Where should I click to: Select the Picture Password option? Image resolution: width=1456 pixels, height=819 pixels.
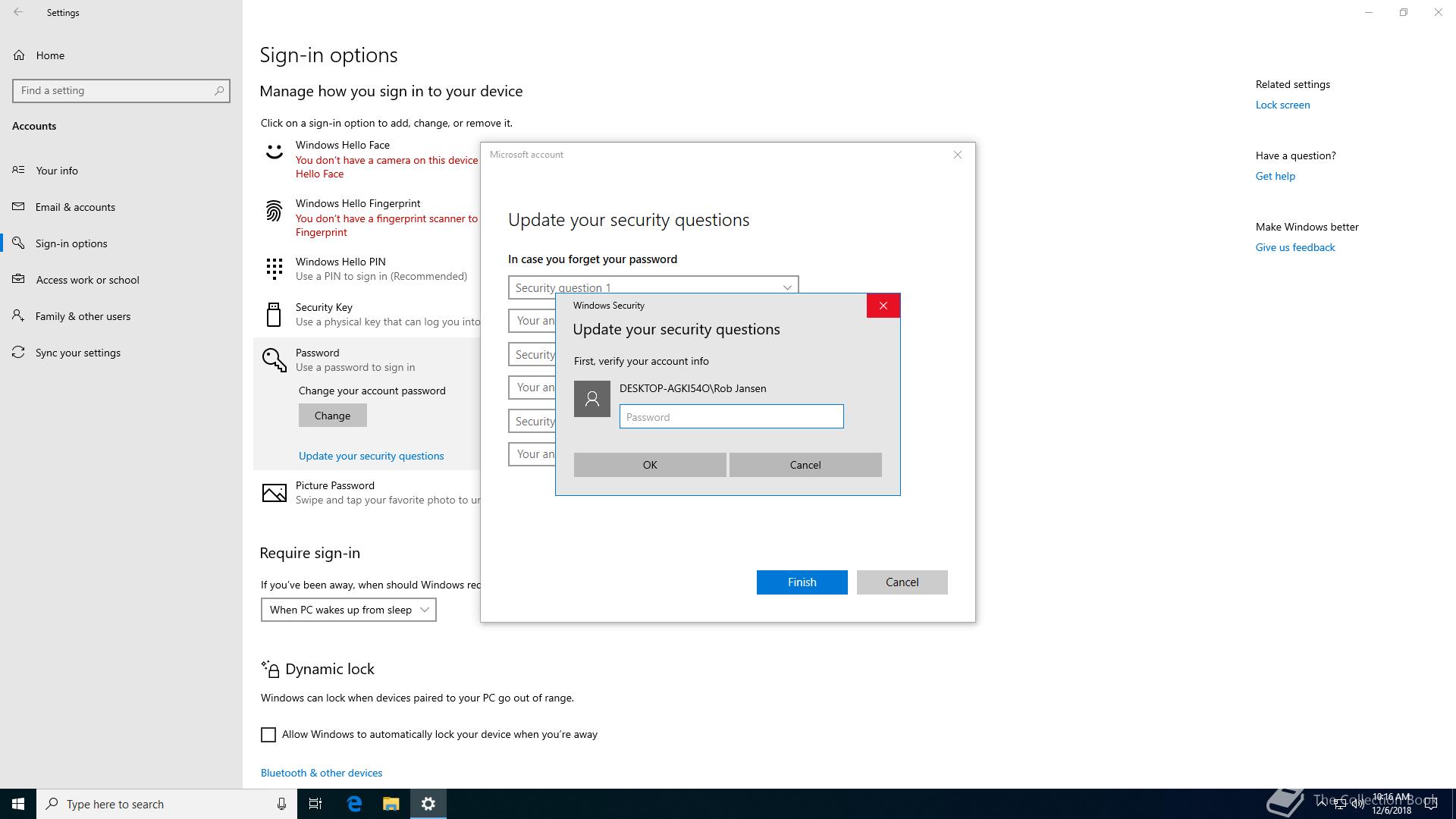coord(367,493)
